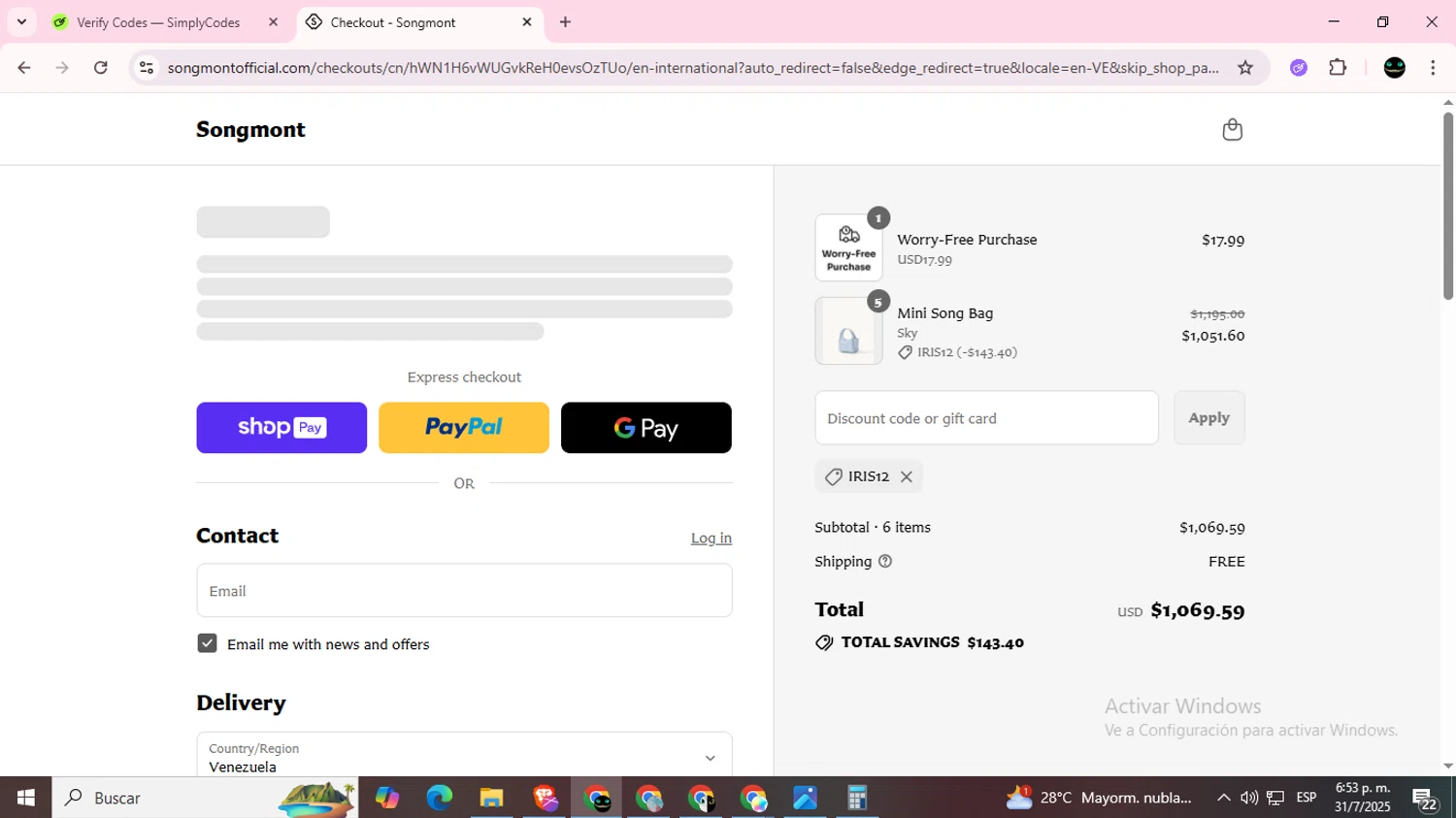Open the Windows Start menu

[x=25, y=798]
